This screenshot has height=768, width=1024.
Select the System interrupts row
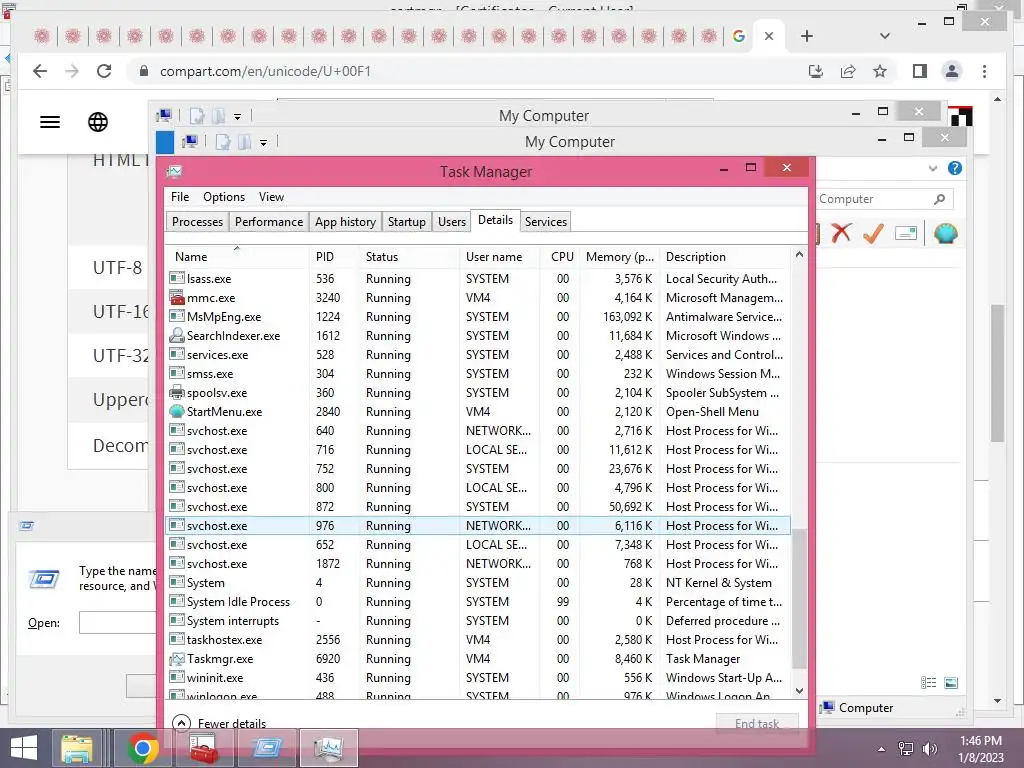click(x=477, y=620)
